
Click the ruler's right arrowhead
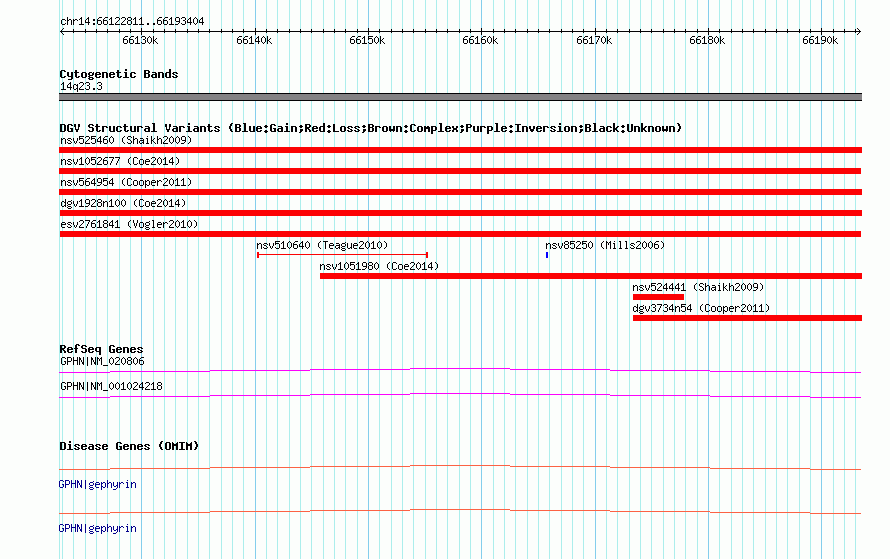[858, 31]
